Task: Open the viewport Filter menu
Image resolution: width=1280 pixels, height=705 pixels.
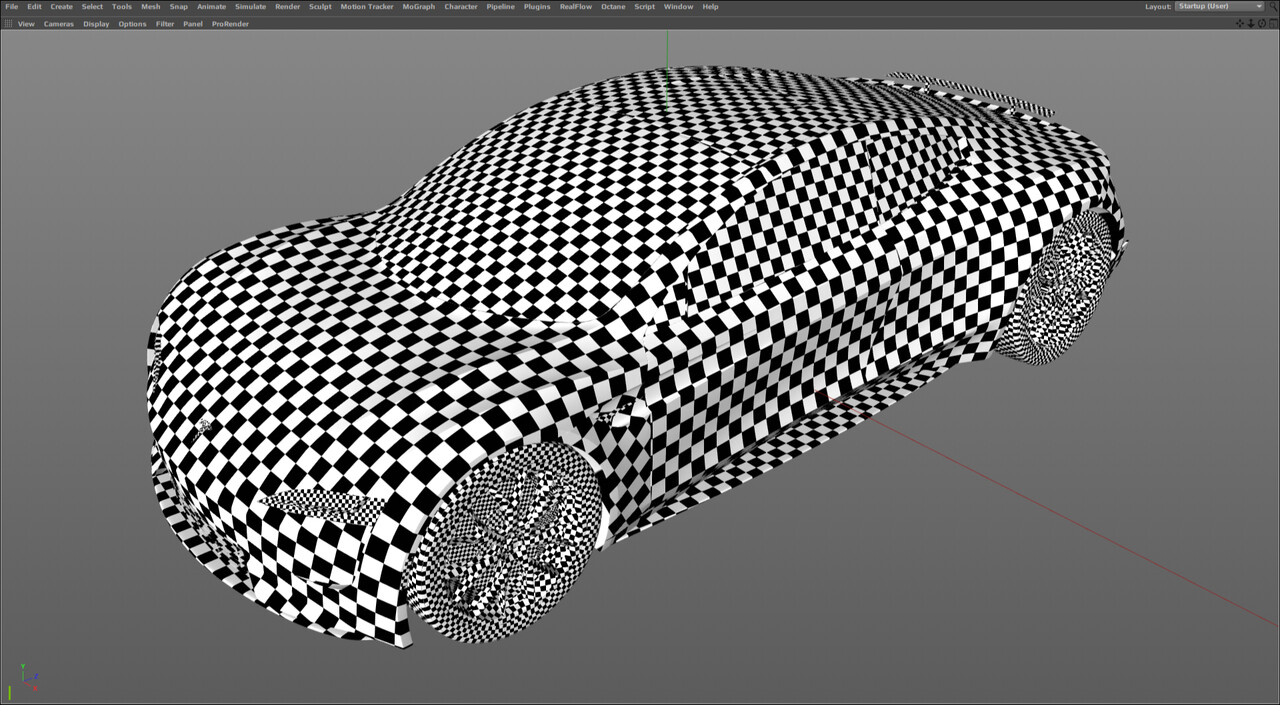Action: coord(165,23)
